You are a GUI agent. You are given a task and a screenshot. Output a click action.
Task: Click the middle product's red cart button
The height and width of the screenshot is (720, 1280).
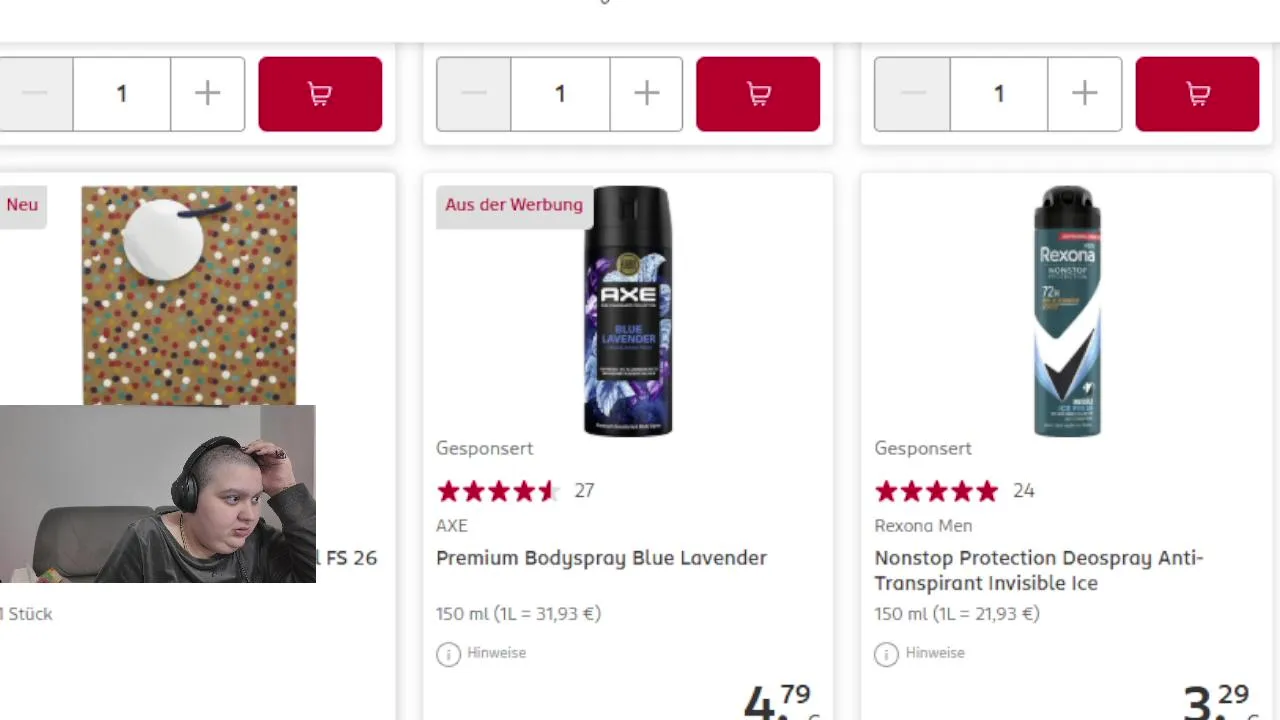click(758, 94)
